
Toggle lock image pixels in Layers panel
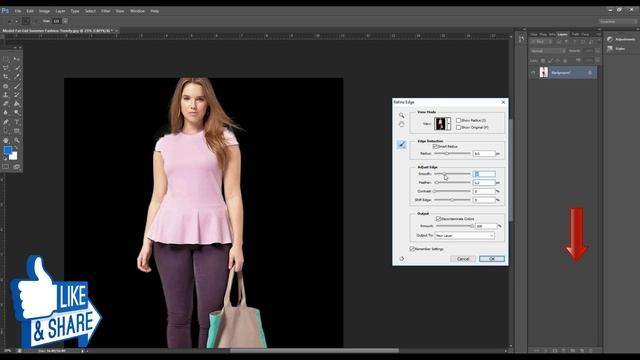[550, 60]
